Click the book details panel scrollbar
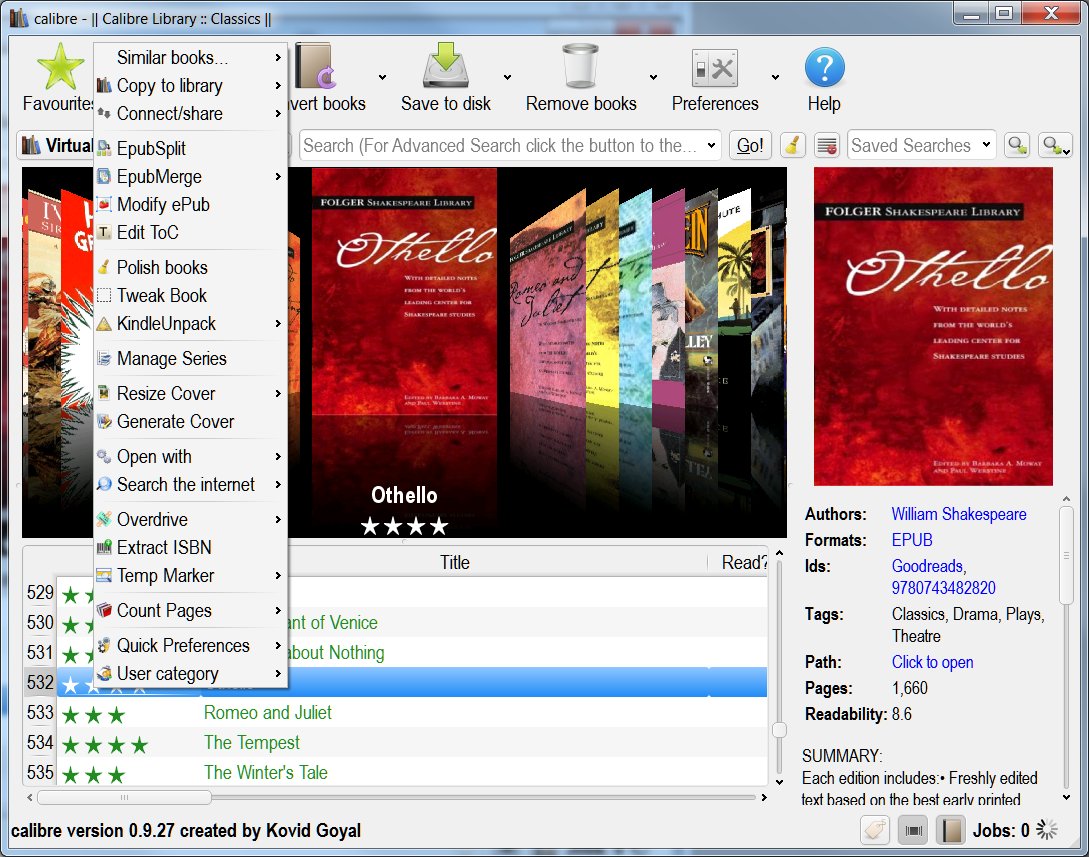This screenshot has width=1089, height=857. tap(1066, 556)
